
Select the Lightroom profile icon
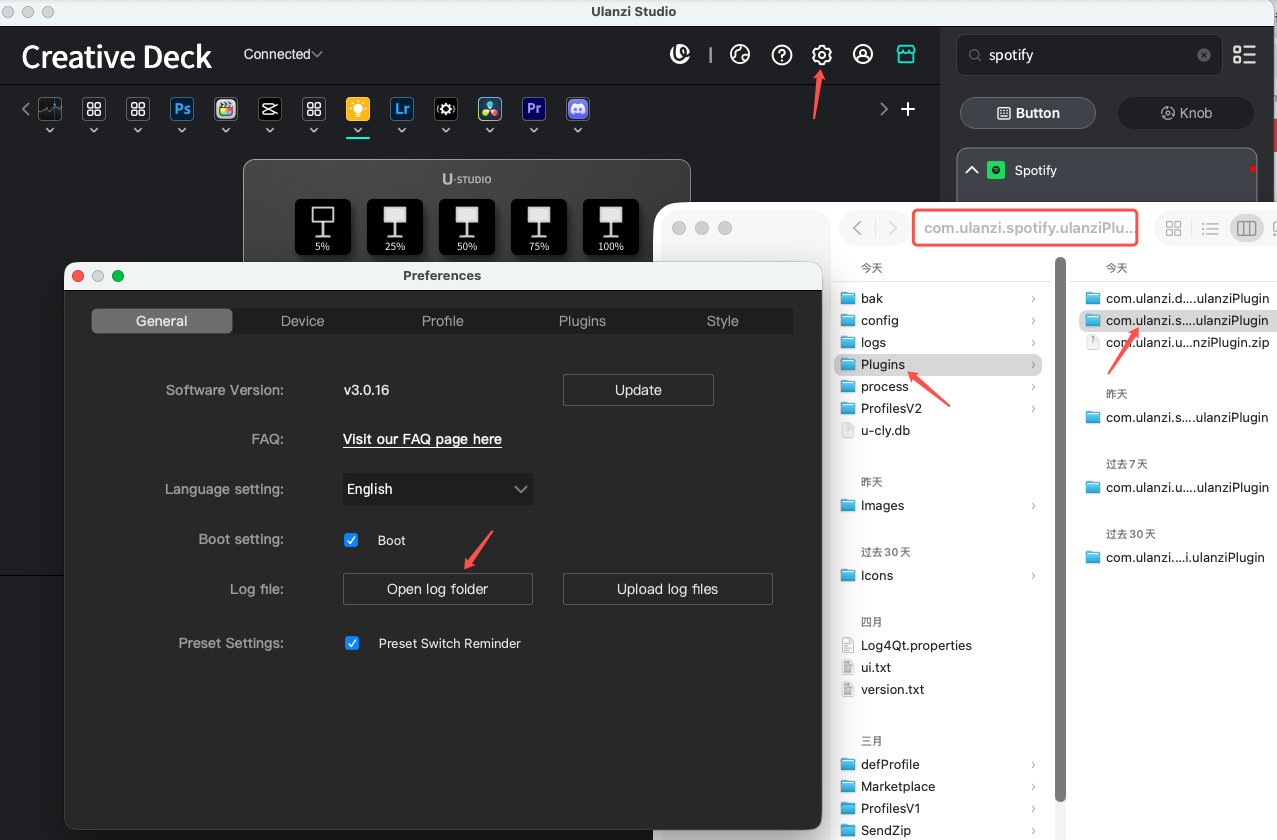[402, 109]
